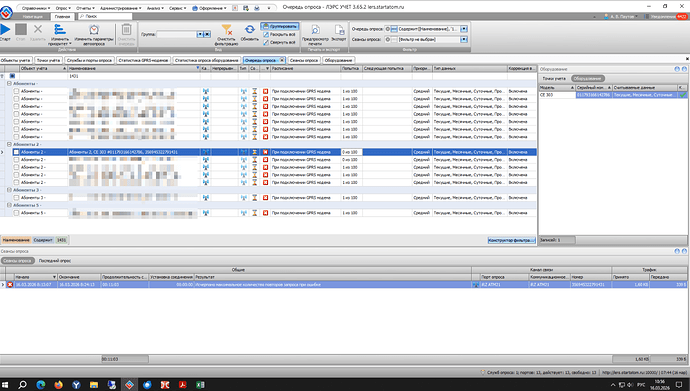
Task: Select the session result message text
Action: [x=258, y=285]
